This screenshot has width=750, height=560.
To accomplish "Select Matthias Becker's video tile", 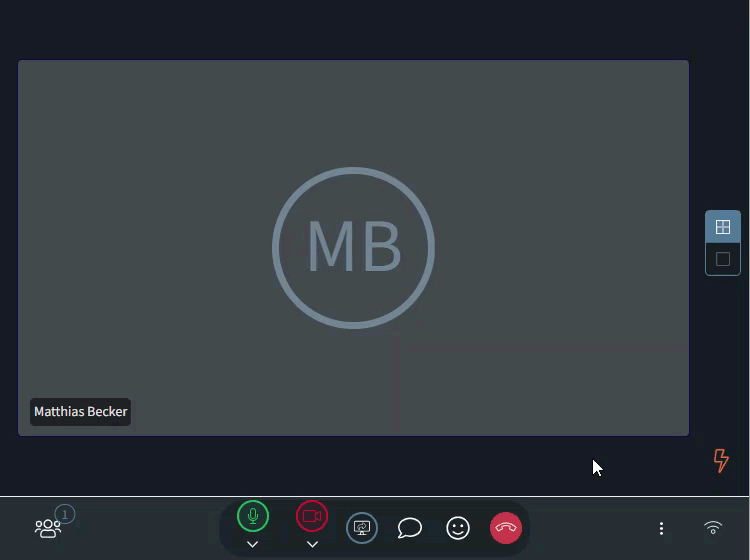I will pyautogui.click(x=540, y=150).
